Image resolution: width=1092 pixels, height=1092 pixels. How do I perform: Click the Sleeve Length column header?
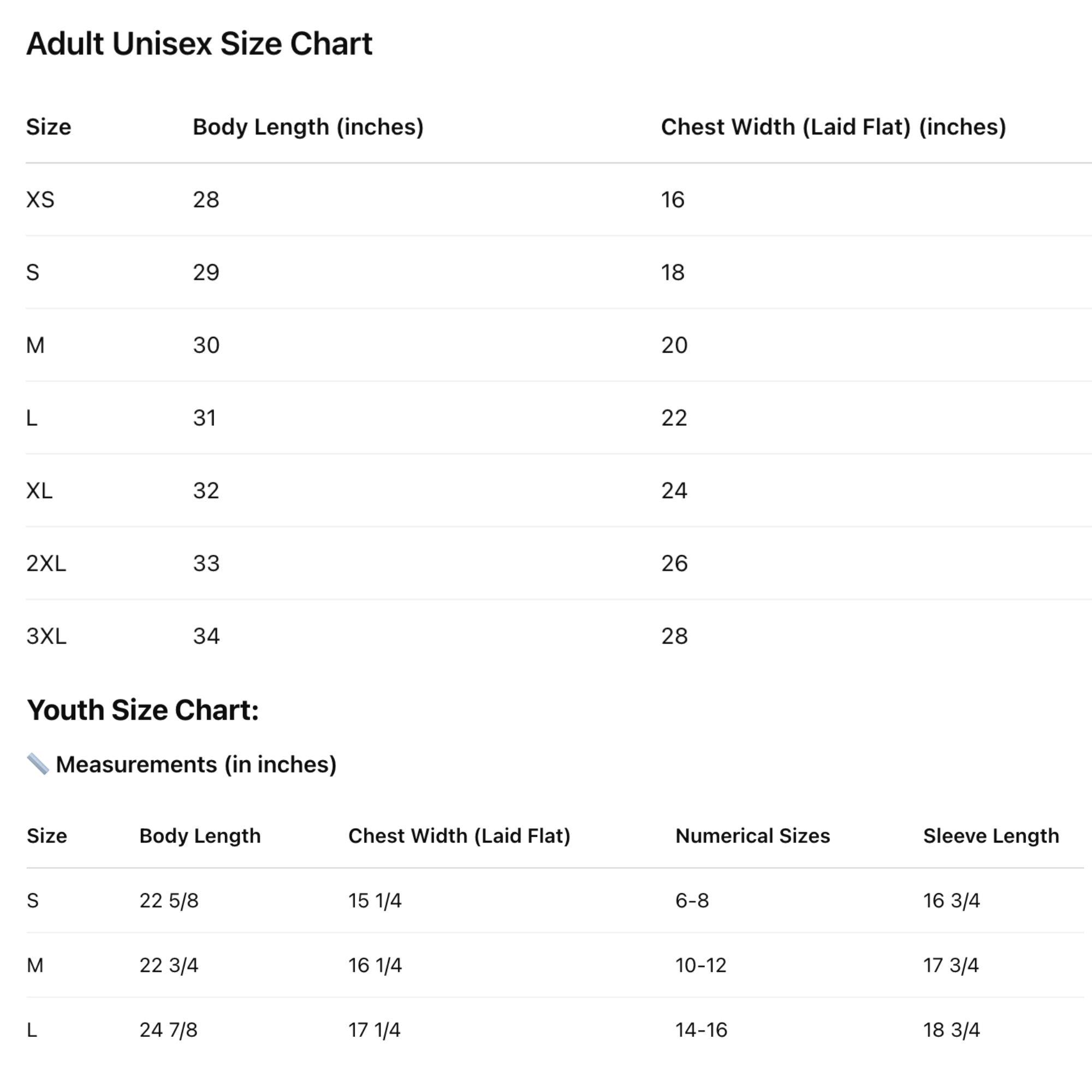(x=992, y=836)
